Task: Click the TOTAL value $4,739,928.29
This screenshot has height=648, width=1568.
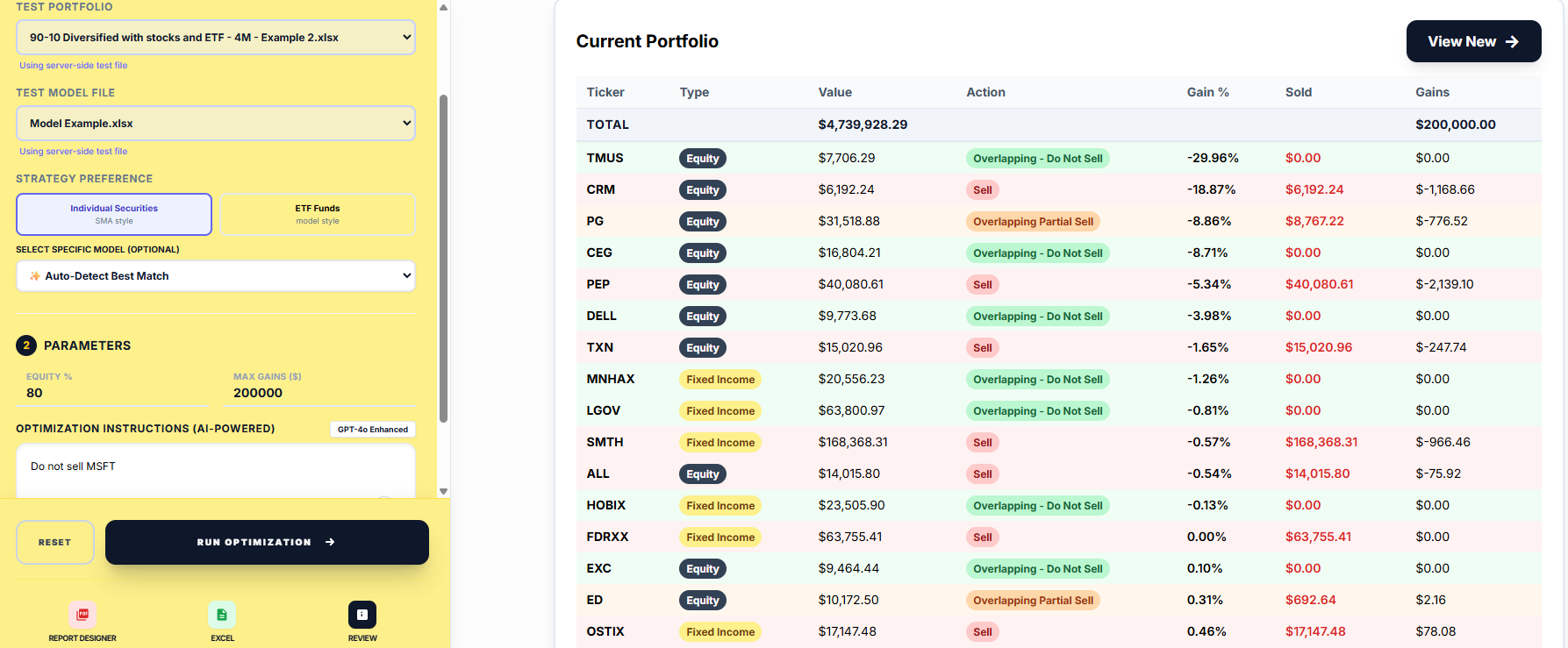Action: pyautogui.click(x=863, y=125)
